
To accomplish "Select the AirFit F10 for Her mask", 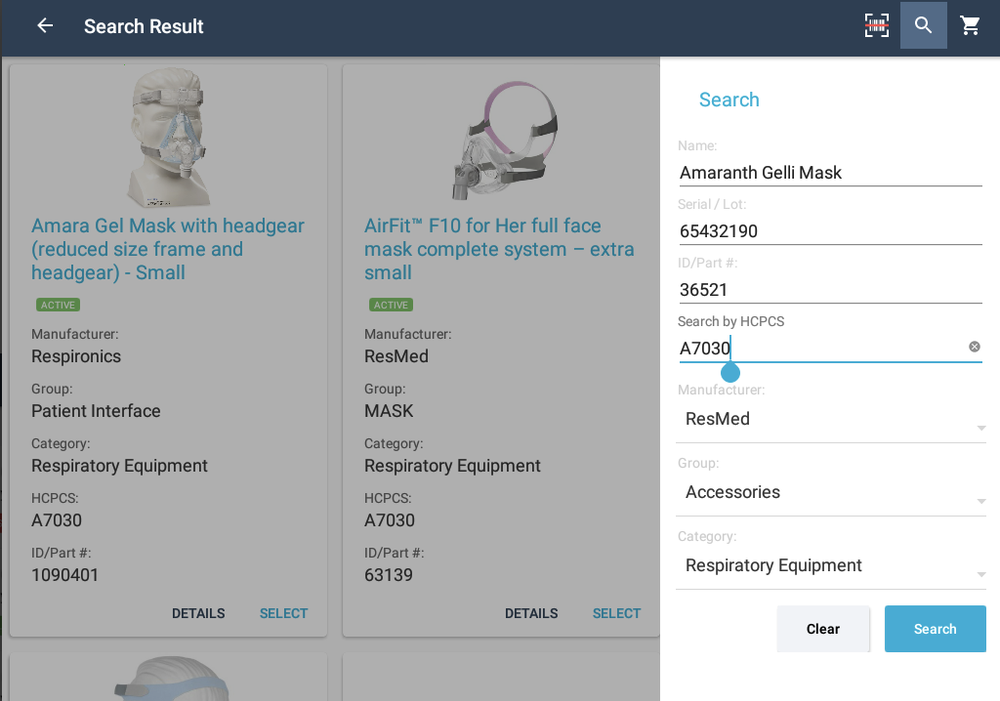I will click(616, 613).
